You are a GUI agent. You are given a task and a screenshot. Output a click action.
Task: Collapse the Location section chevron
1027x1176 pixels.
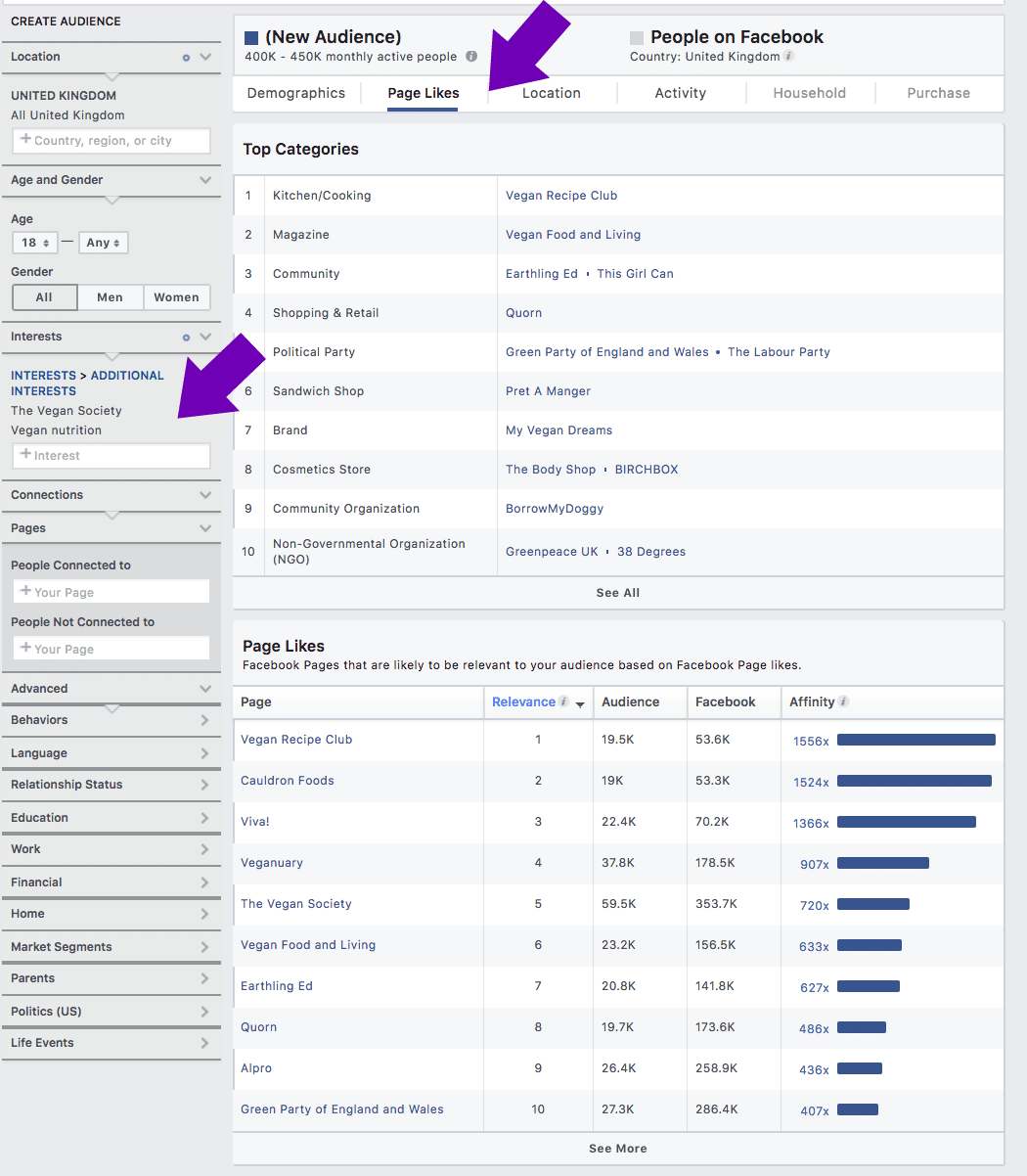tap(205, 57)
